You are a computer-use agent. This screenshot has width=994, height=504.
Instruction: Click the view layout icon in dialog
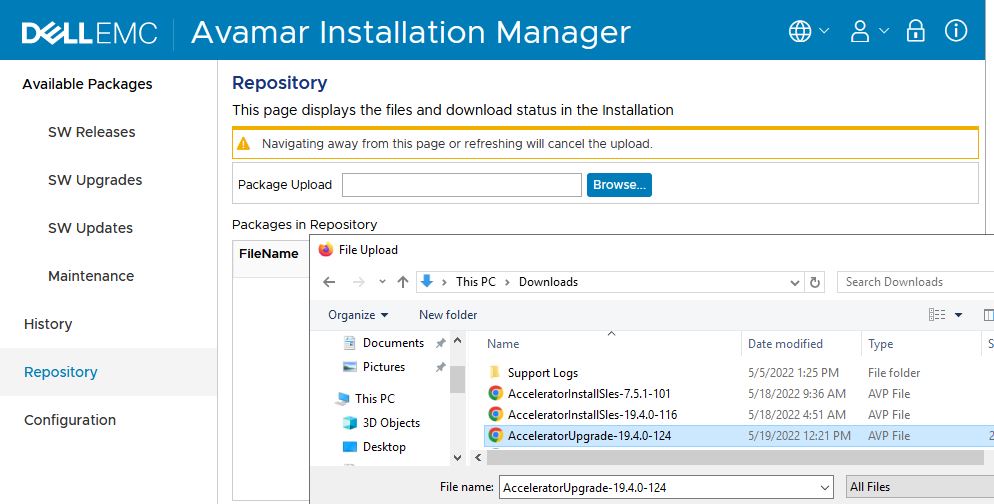click(x=937, y=315)
